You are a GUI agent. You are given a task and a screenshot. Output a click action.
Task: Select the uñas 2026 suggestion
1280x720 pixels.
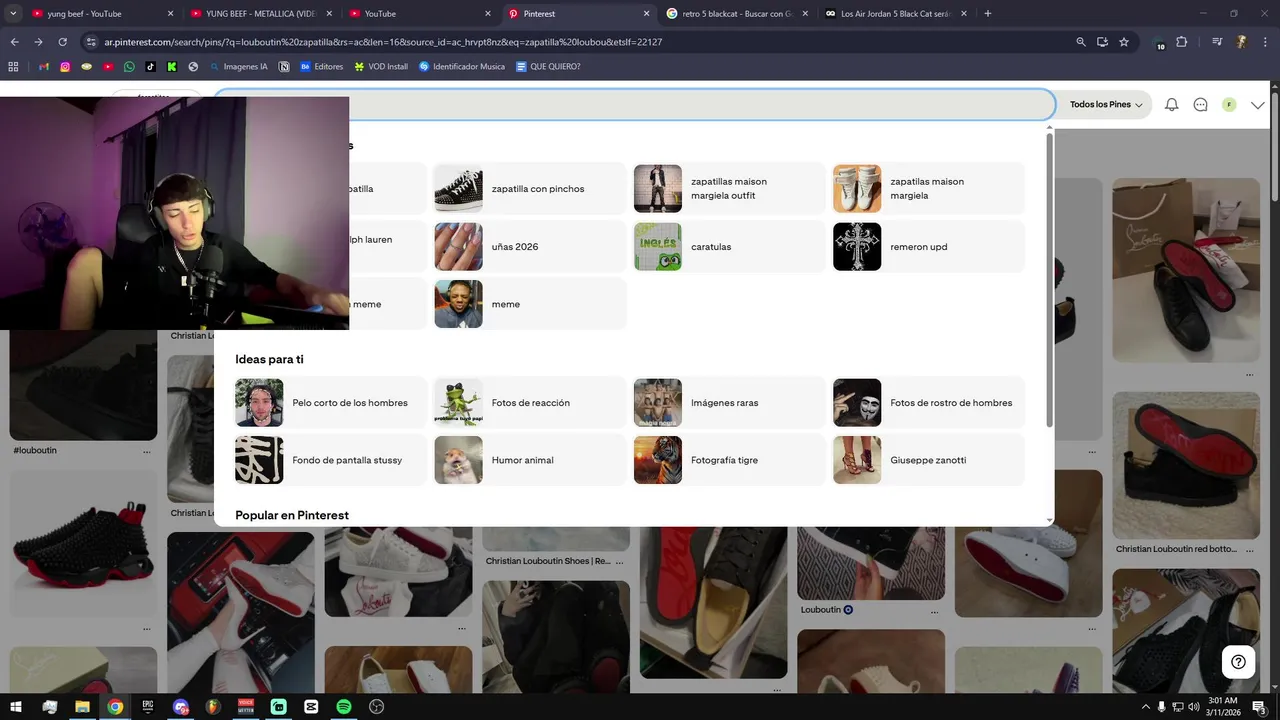530,247
